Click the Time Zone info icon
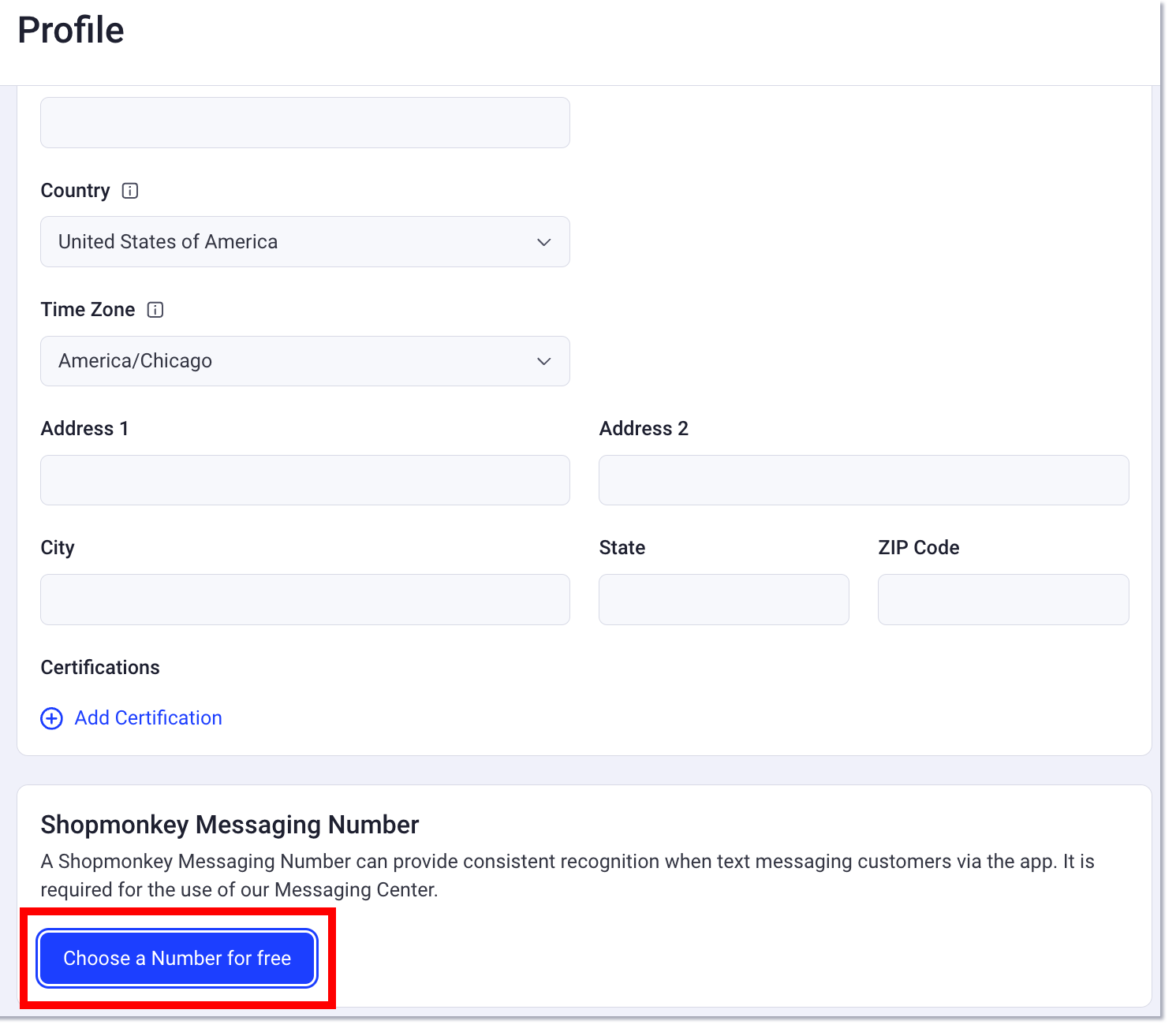The image size is (1176, 1032). click(155, 310)
